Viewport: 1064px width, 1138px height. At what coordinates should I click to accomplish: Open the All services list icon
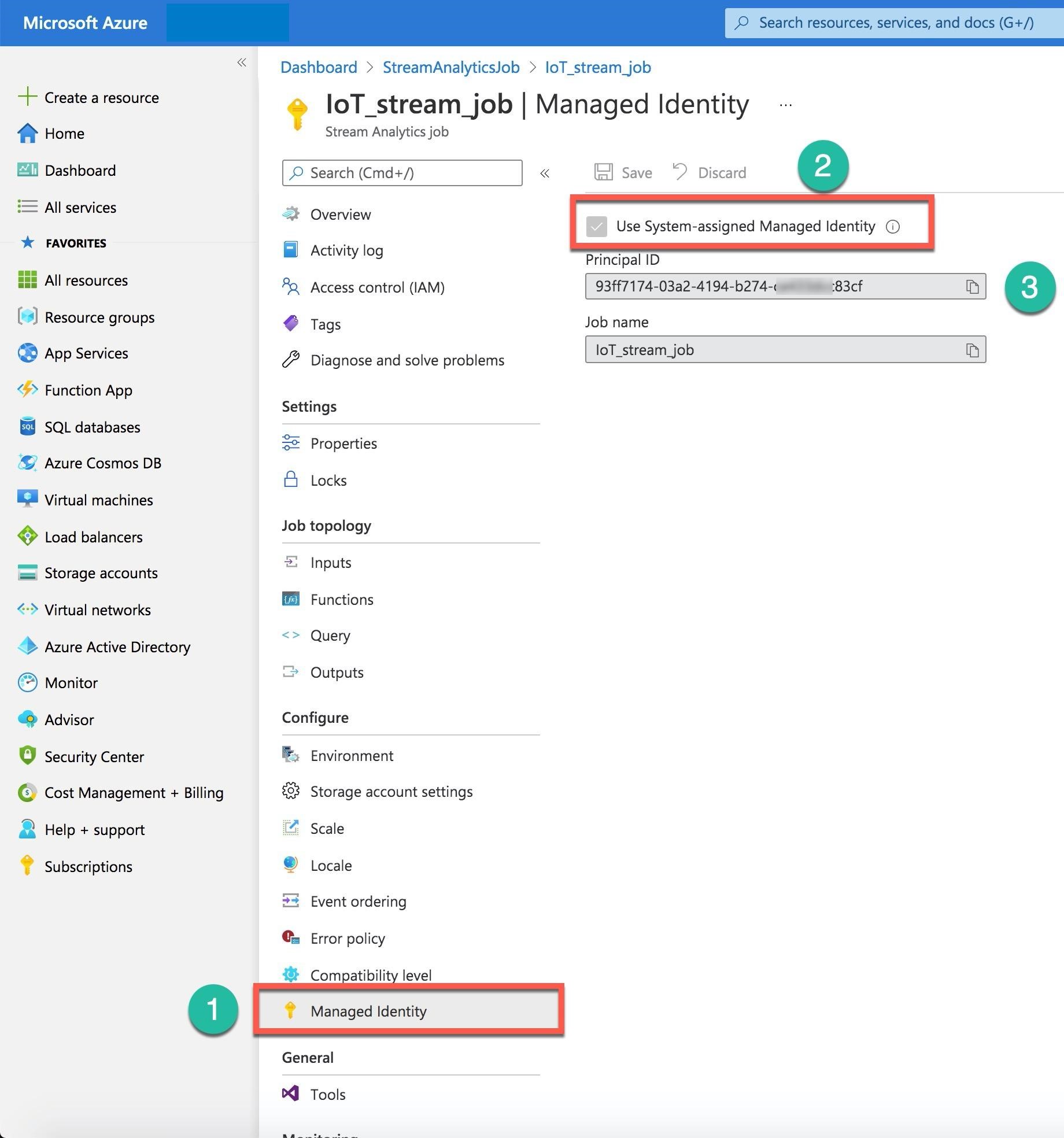27,207
